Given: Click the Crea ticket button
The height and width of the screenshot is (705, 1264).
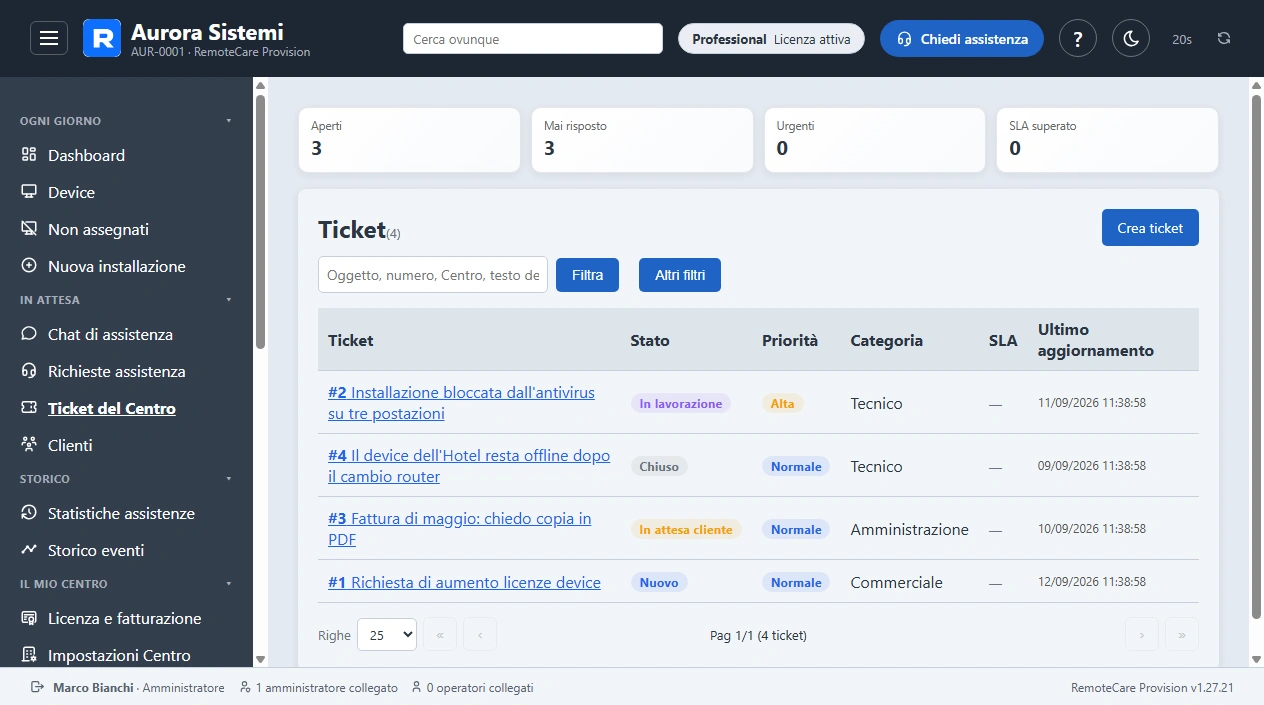Looking at the screenshot, I should pyautogui.click(x=1150, y=228).
